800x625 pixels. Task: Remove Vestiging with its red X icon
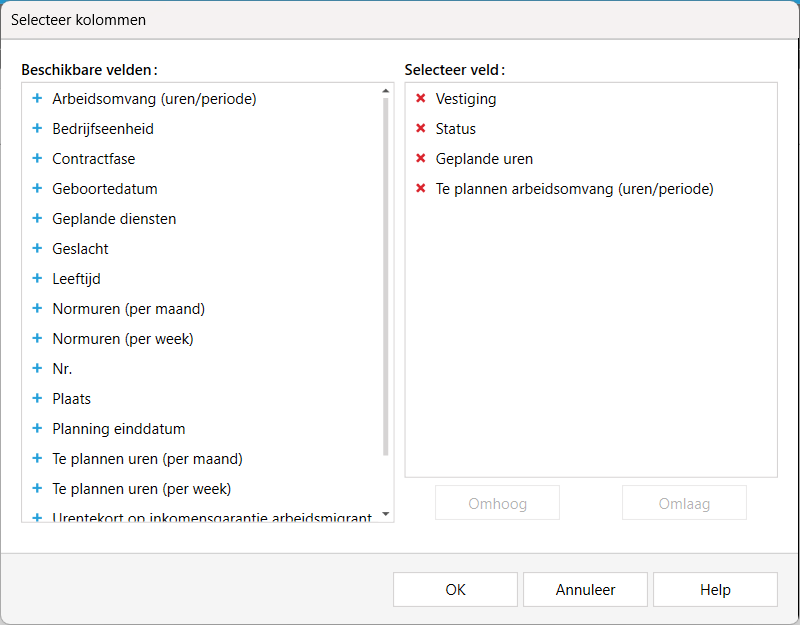tap(421, 99)
